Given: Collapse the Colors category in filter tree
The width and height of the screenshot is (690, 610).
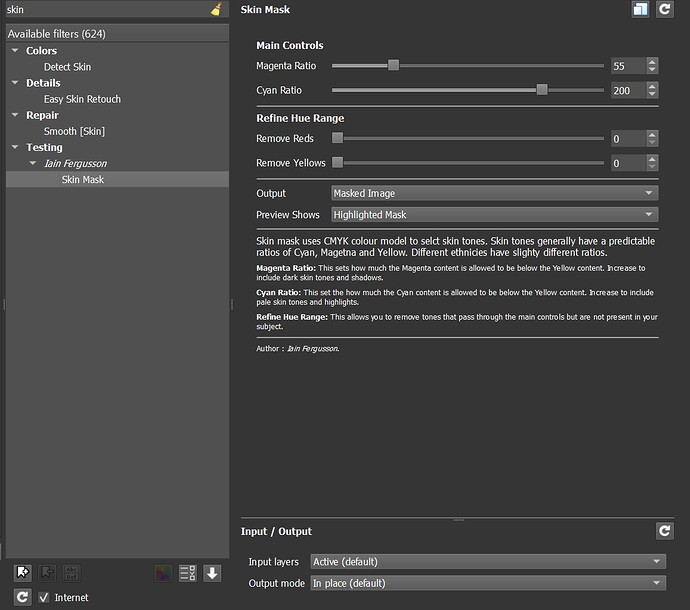Looking at the screenshot, I should point(14,51).
